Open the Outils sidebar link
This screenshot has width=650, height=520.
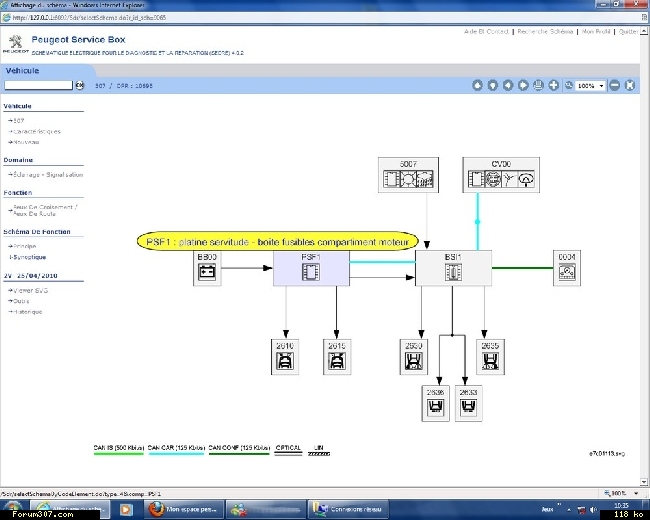tap(19, 301)
